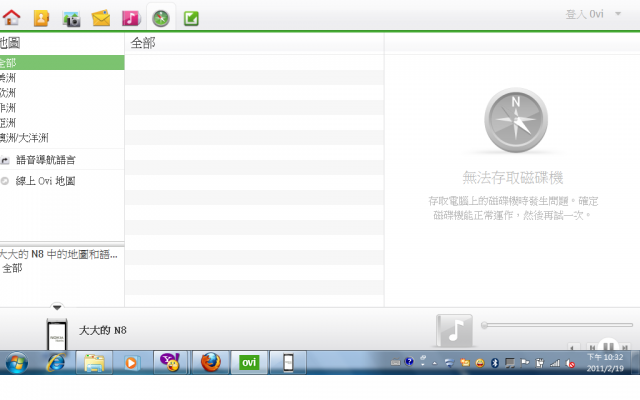Switch to Firefox in taskbar
This screenshot has height=400, width=640.
pyautogui.click(x=211, y=362)
